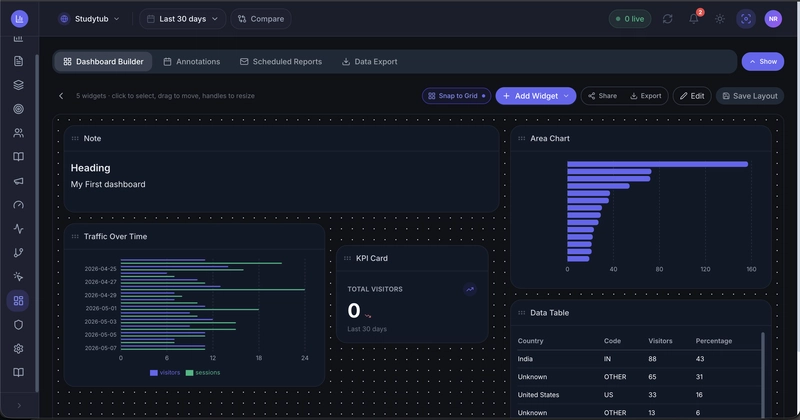
Task: Switch to the Scheduled Reports tab
Action: tap(281, 62)
